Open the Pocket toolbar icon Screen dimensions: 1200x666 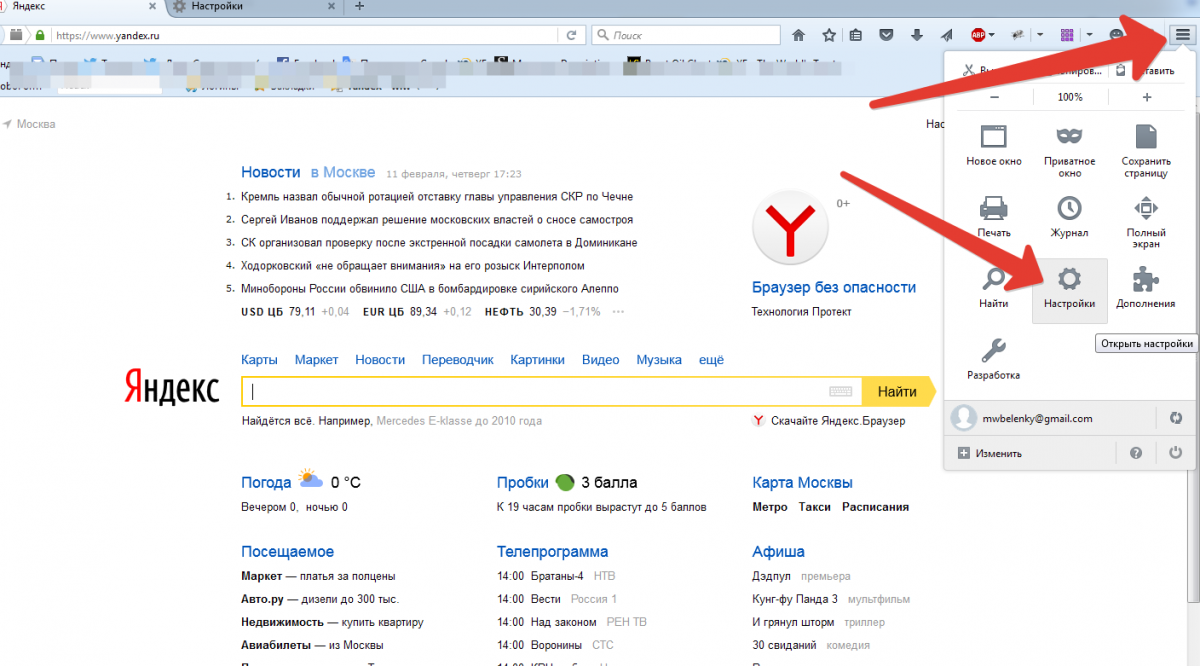click(886, 35)
